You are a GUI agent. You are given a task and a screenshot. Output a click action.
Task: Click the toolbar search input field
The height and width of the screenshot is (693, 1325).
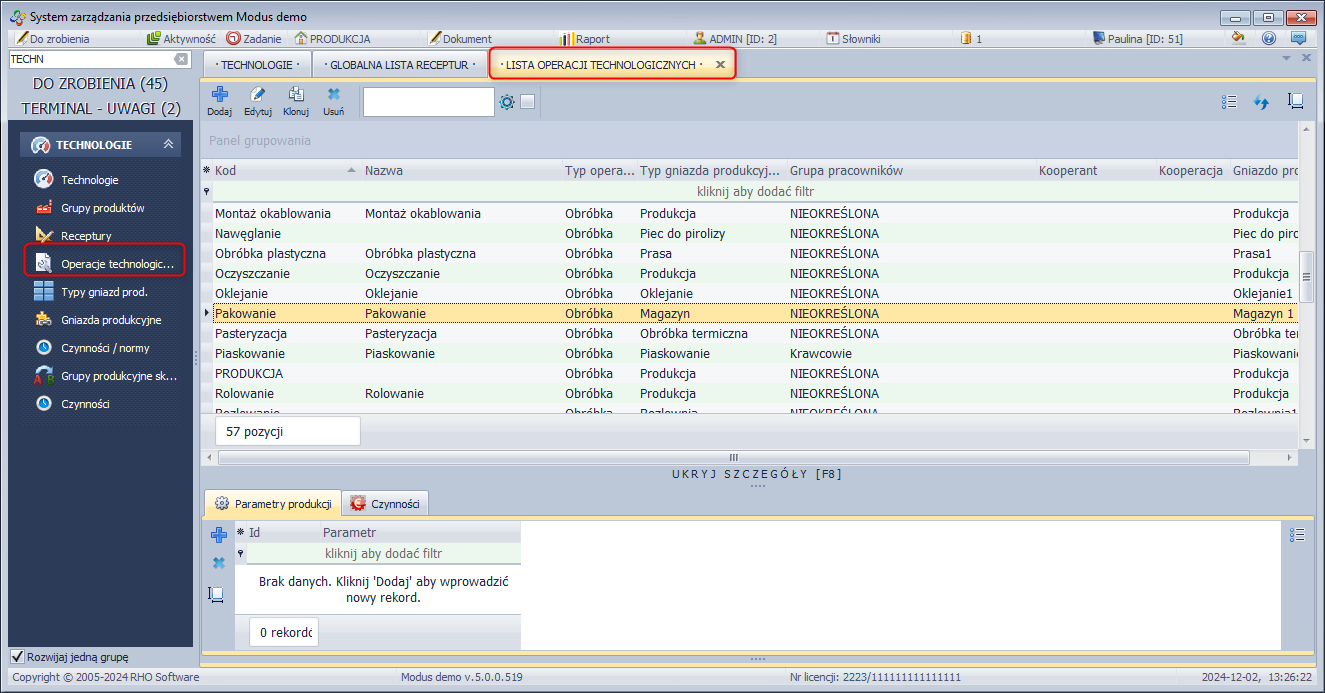coord(428,102)
